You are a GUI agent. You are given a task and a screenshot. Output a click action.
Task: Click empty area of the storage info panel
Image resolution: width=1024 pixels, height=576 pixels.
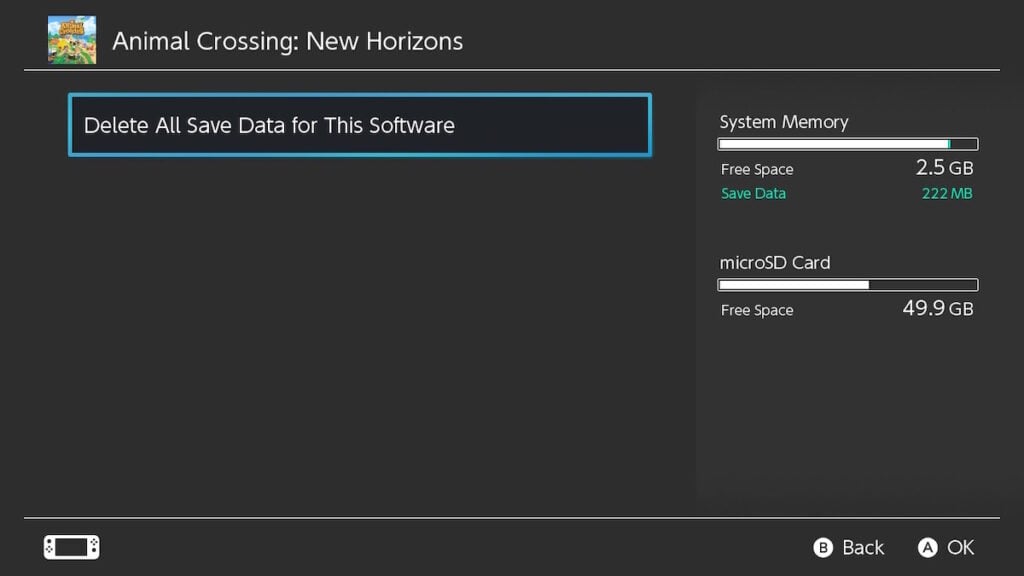coord(847,420)
